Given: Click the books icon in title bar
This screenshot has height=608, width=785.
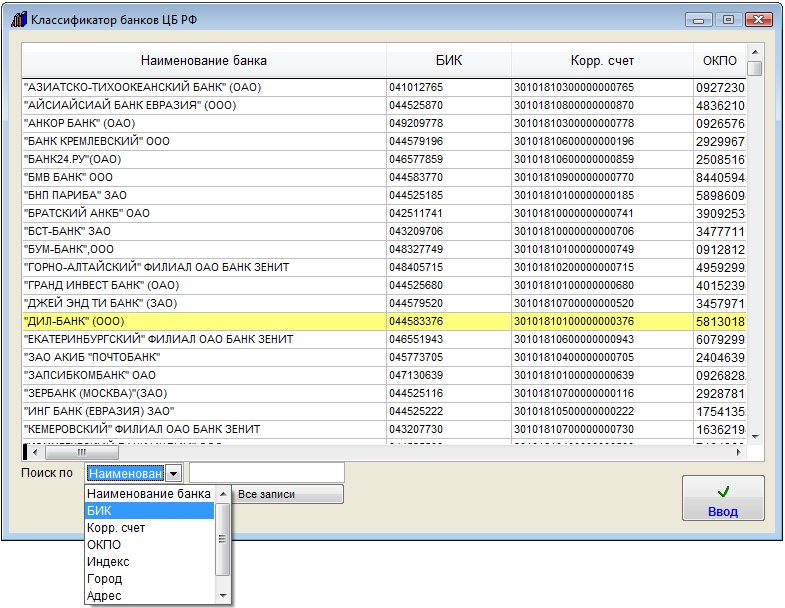Looking at the screenshot, I should [17, 20].
